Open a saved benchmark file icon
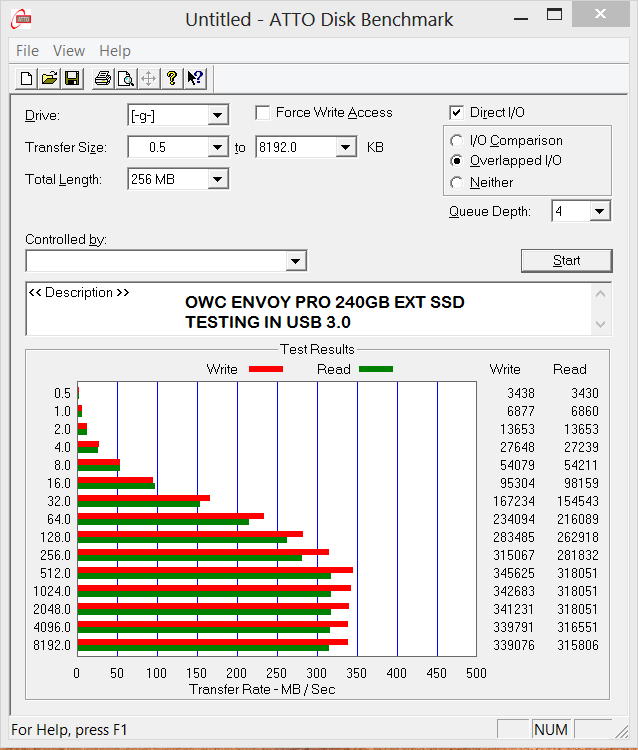Viewport: 638px width, 750px height. click(49, 78)
